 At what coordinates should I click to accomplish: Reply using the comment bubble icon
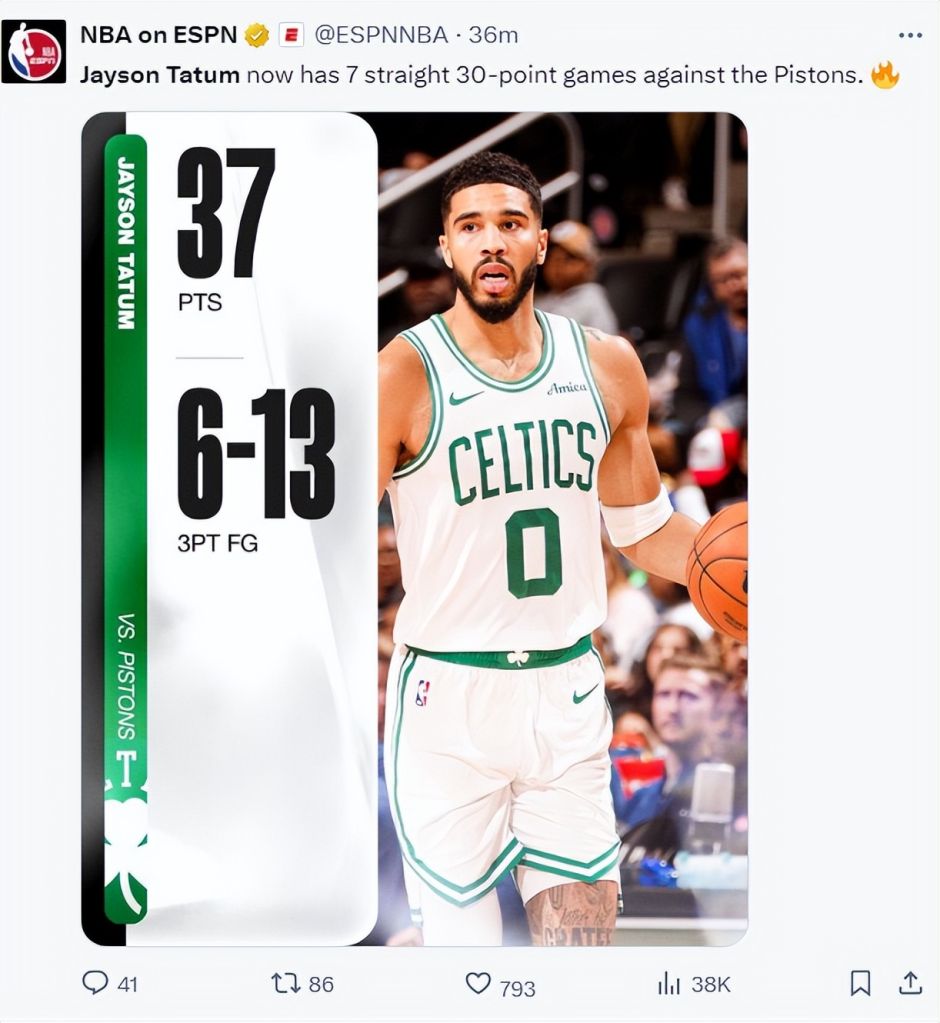95,983
